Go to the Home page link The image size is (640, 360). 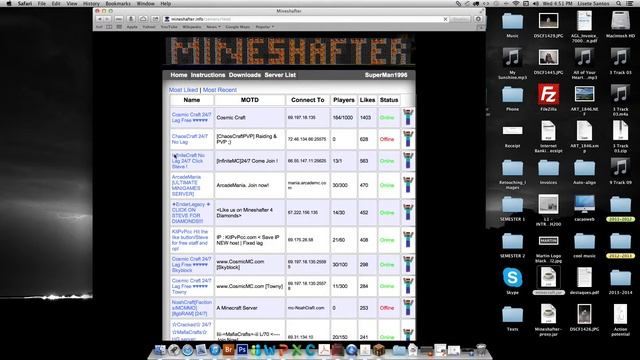click(x=179, y=75)
